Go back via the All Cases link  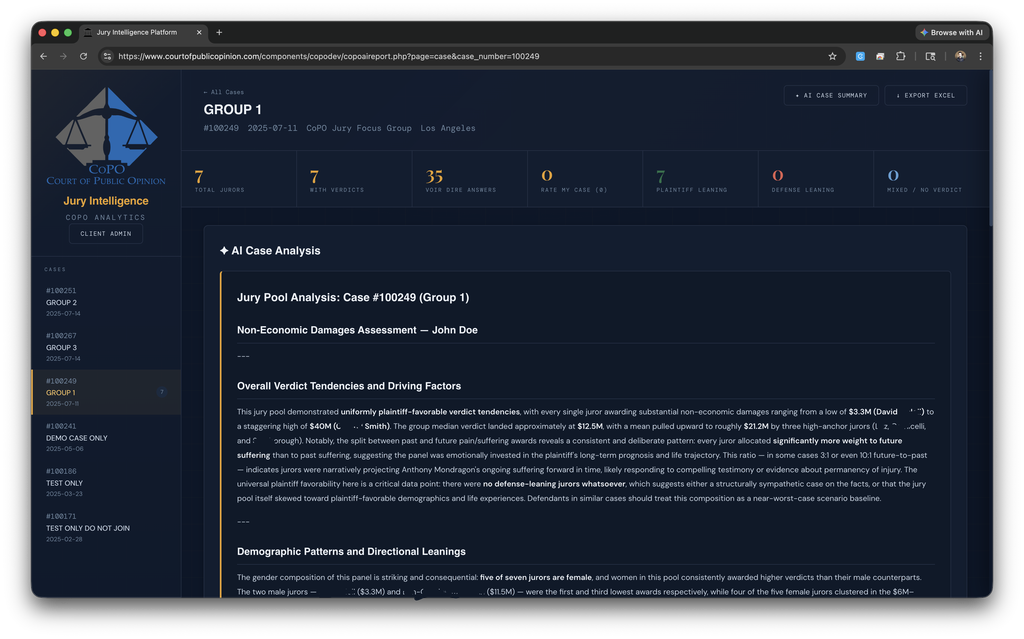[x=223, y=92]
